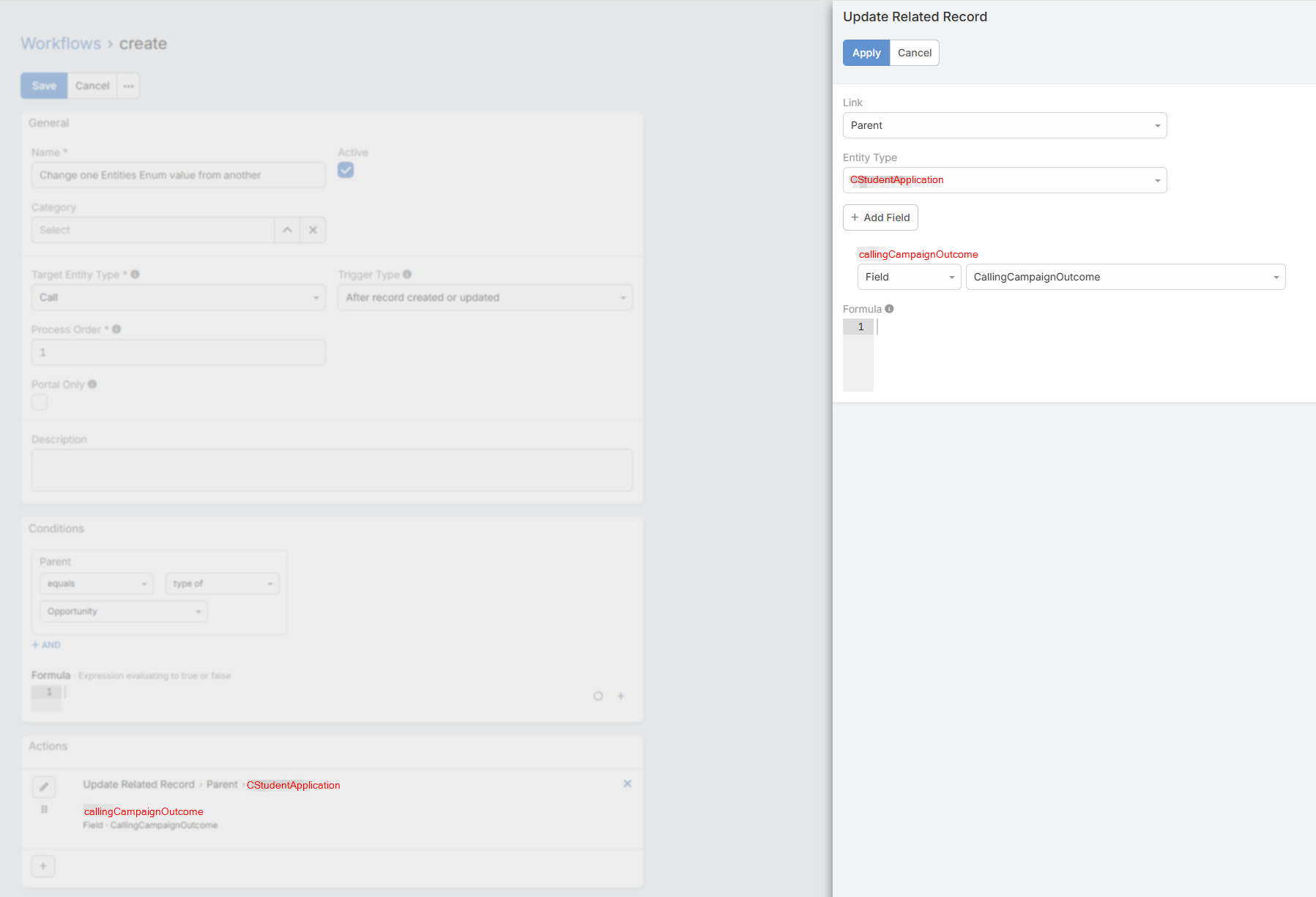Image resolution: width=1316 pixels, height=897 pixels.
Task: Open the equals condition dropdown
Action: click(x=97, y=584)
